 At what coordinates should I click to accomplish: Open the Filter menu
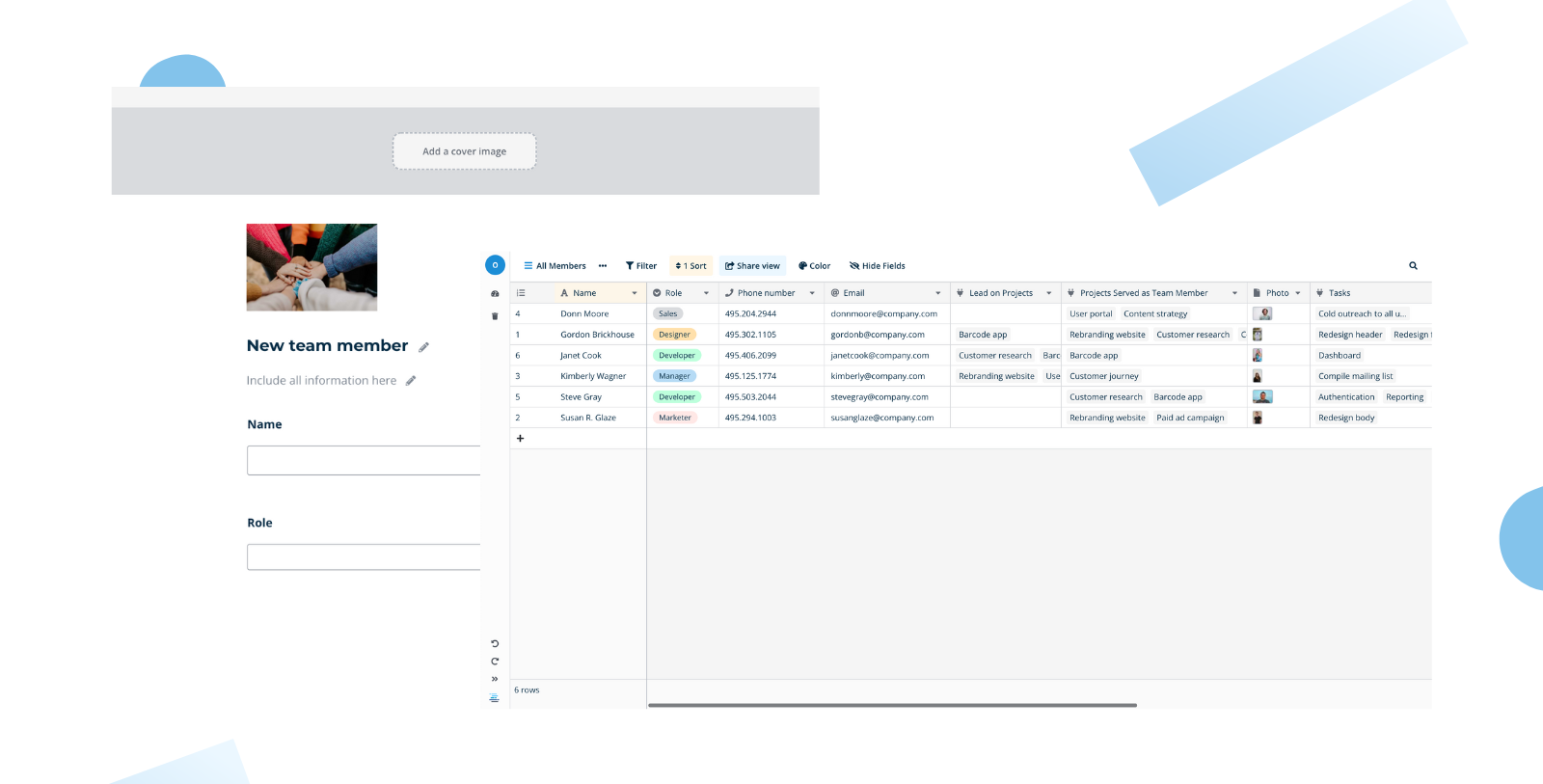pyautogui.click(x=641, y=266)
